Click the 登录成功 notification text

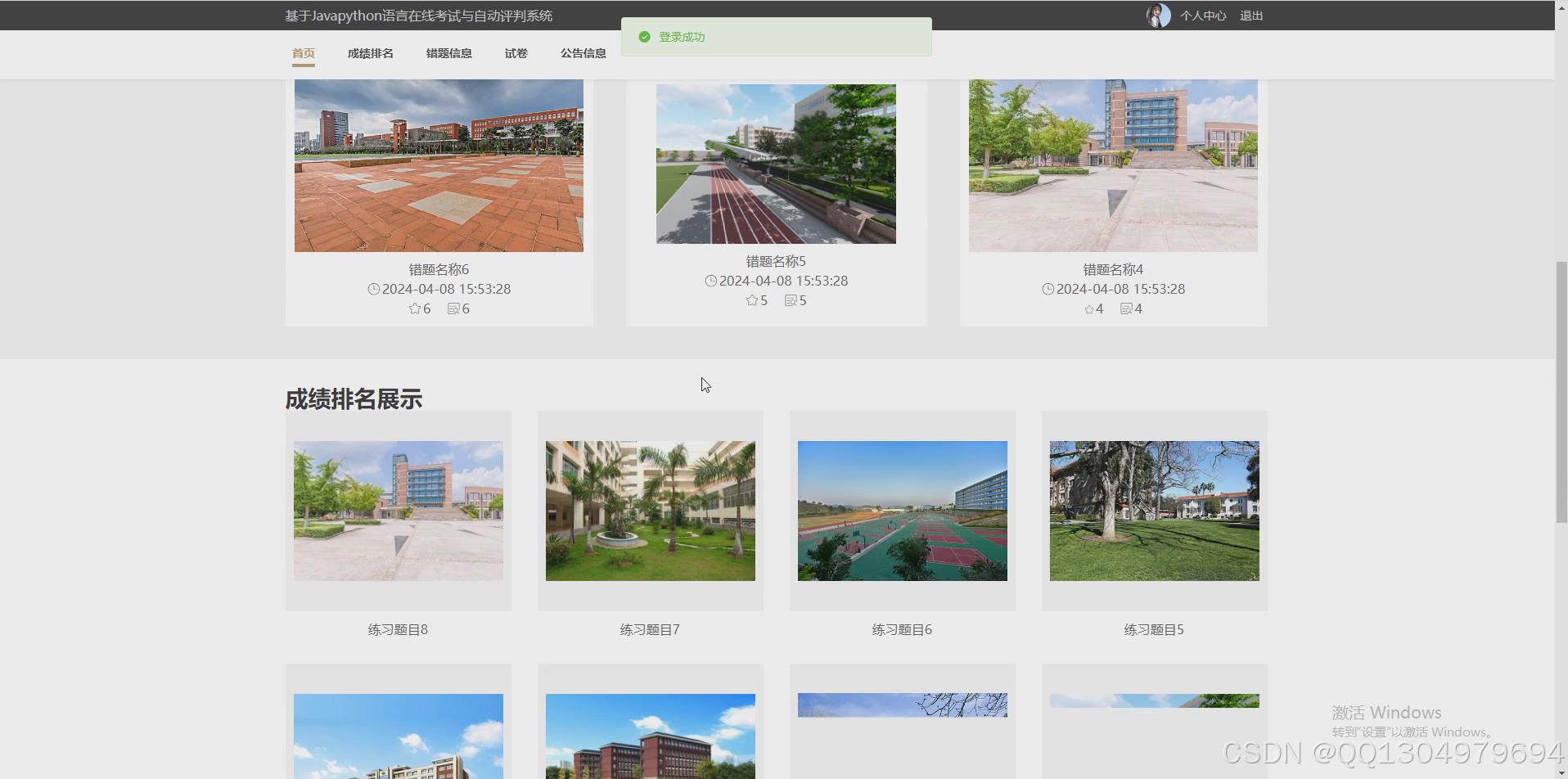[x=682, y=37]
